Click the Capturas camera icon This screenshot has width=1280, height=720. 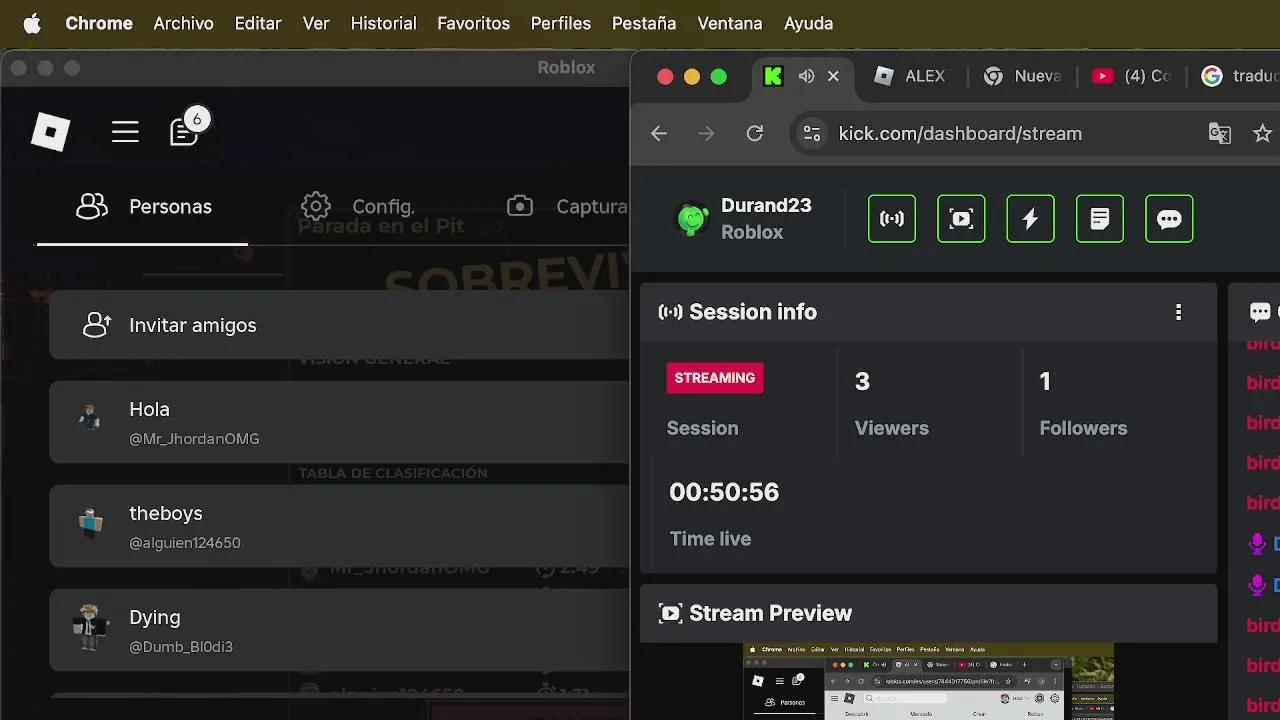pos(520,206)
